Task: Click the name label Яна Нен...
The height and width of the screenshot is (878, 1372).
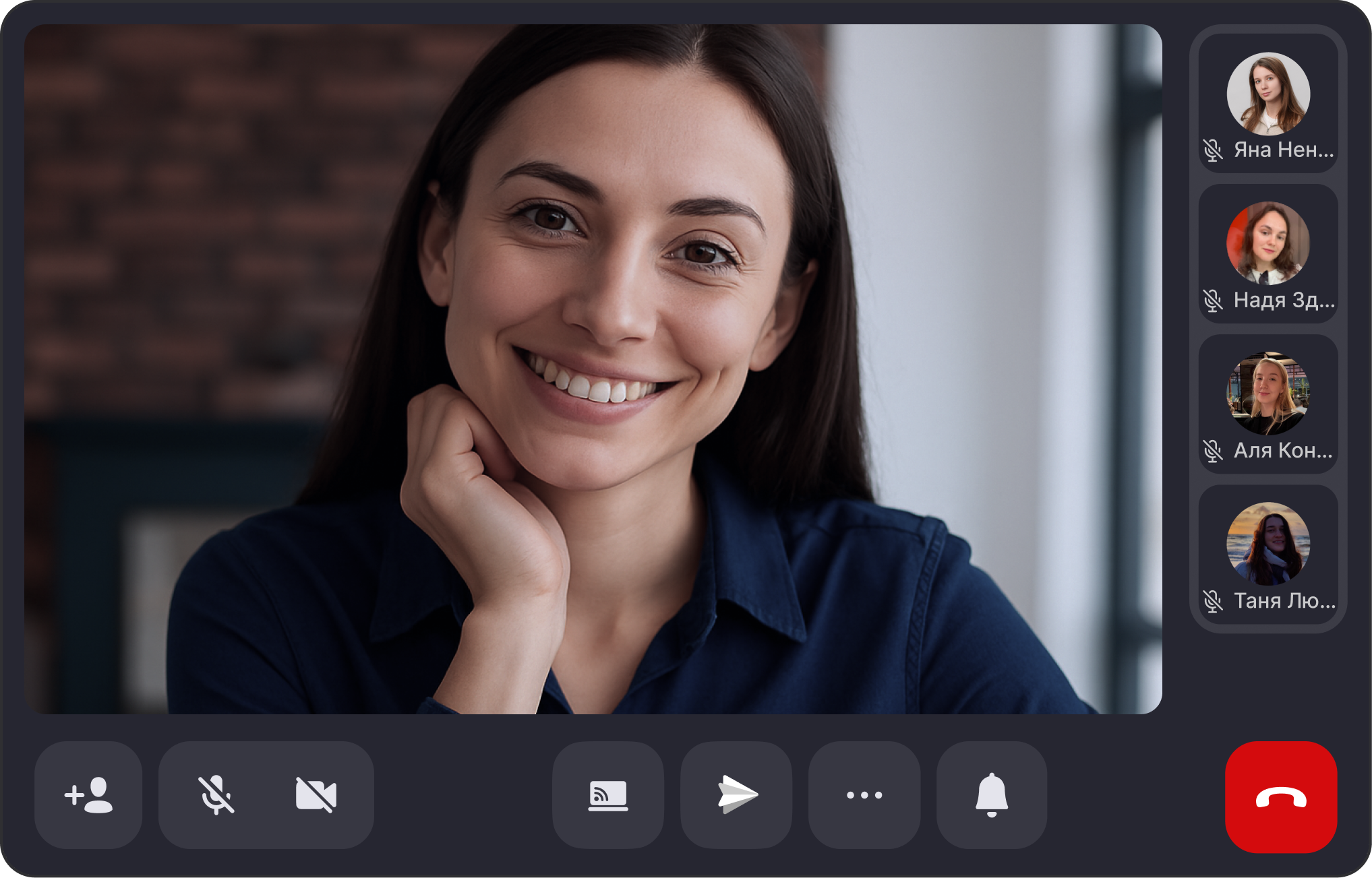Action: [1284, 150]
